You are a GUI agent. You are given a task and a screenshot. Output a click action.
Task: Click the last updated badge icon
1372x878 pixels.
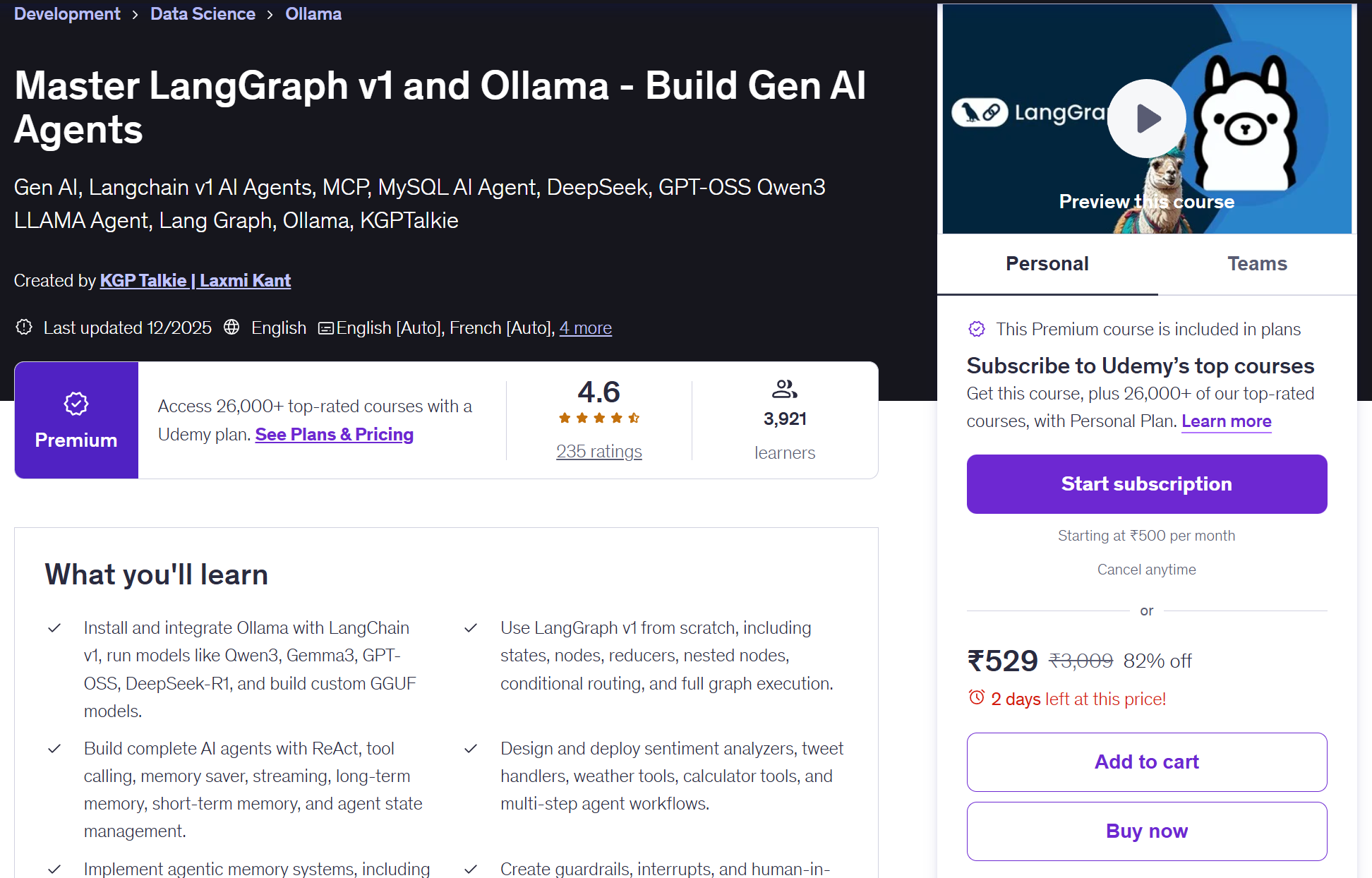click(25, 327)
